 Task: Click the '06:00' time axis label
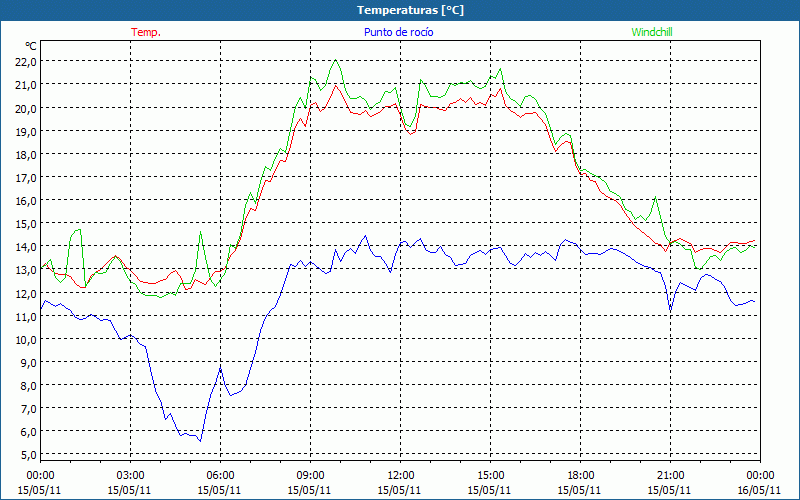coord(220,475)
